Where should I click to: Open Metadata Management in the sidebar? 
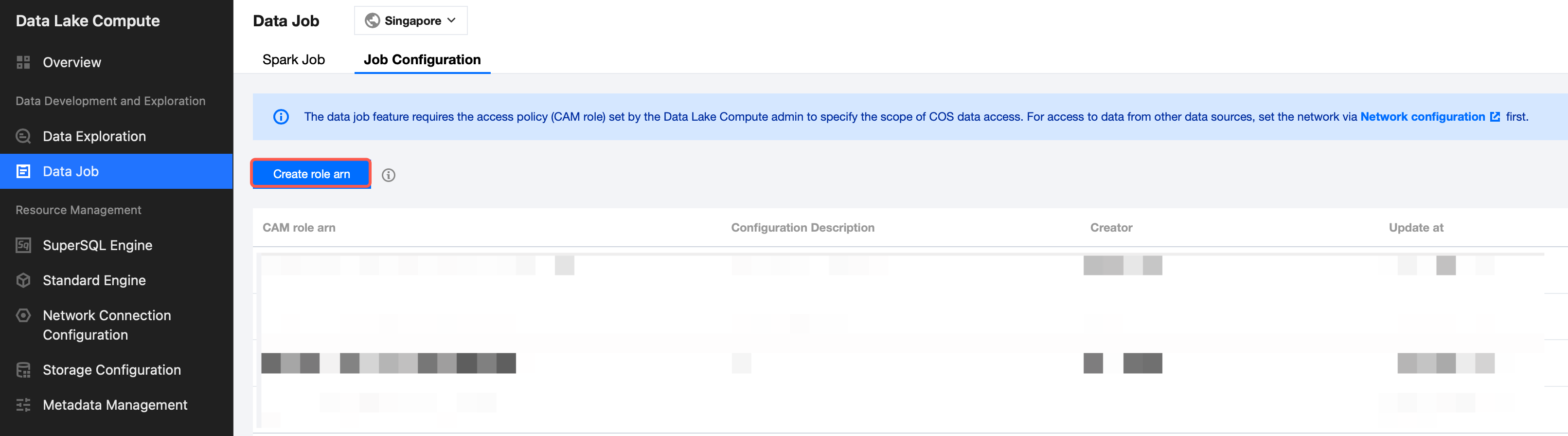point(115,405)
